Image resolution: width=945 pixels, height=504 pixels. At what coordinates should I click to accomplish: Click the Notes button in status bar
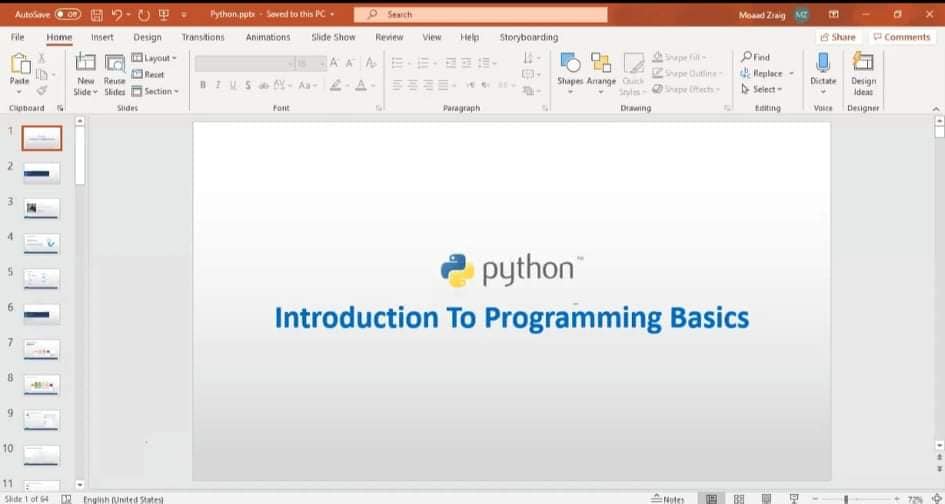pyautogui.click(x=668, y=499)
